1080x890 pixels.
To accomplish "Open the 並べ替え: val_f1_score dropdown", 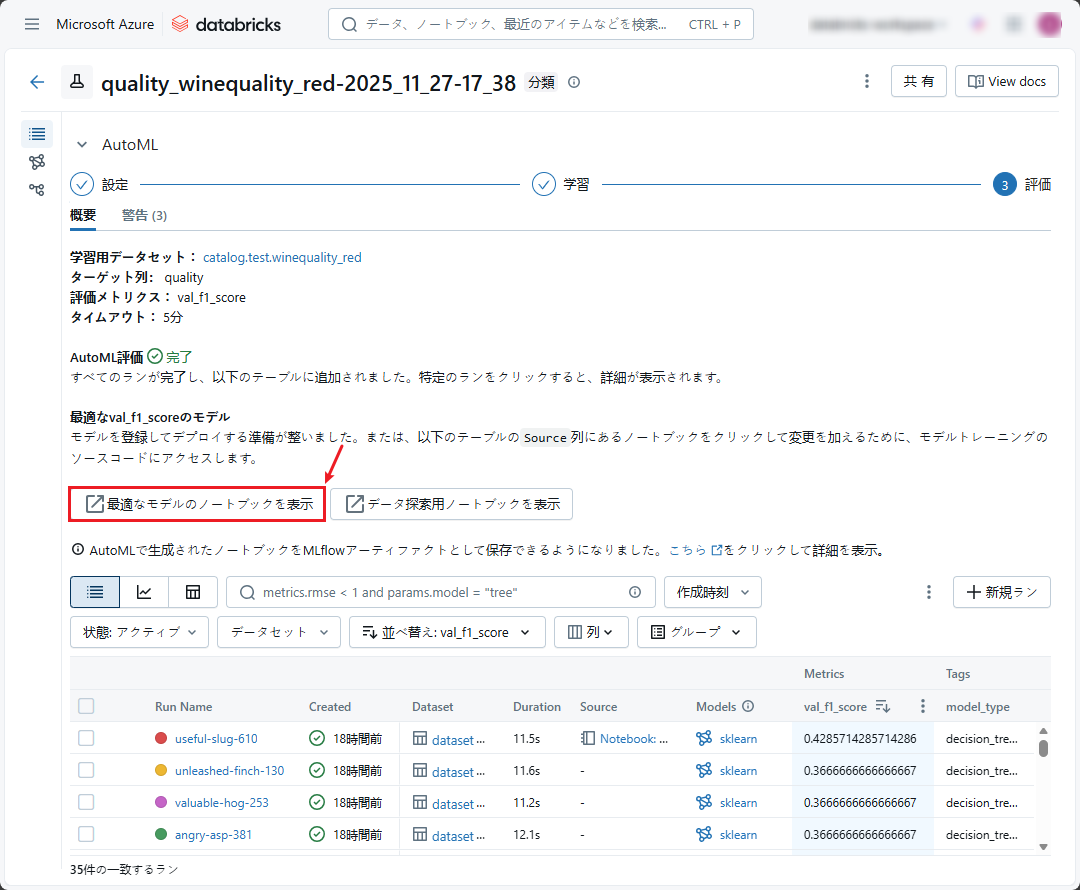I will pos(447,632).
